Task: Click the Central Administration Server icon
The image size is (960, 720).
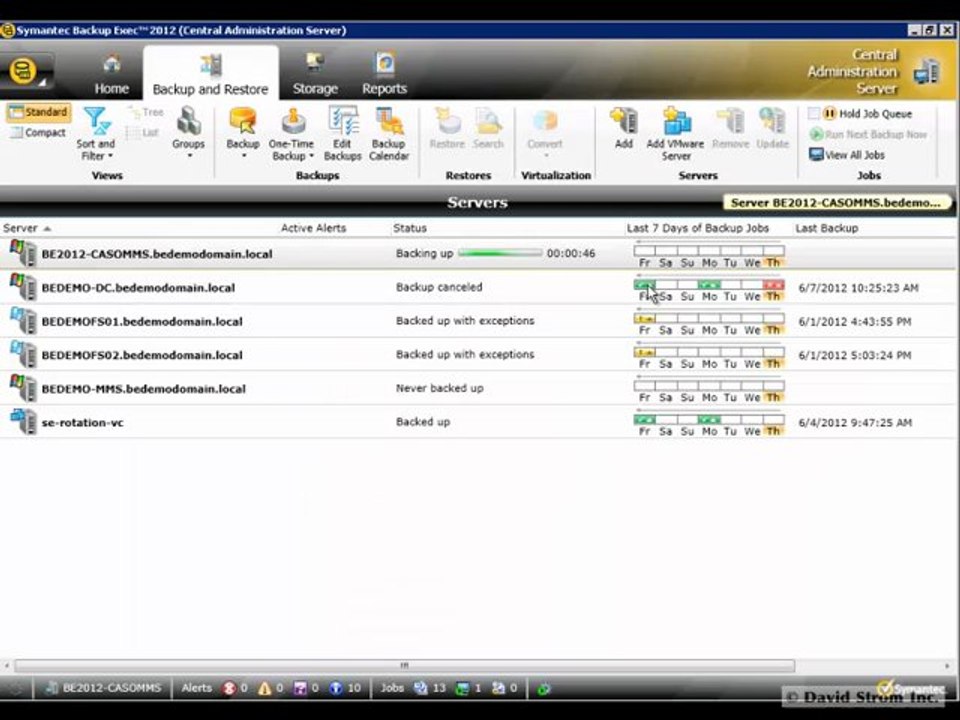Action: tap(926, 72)
